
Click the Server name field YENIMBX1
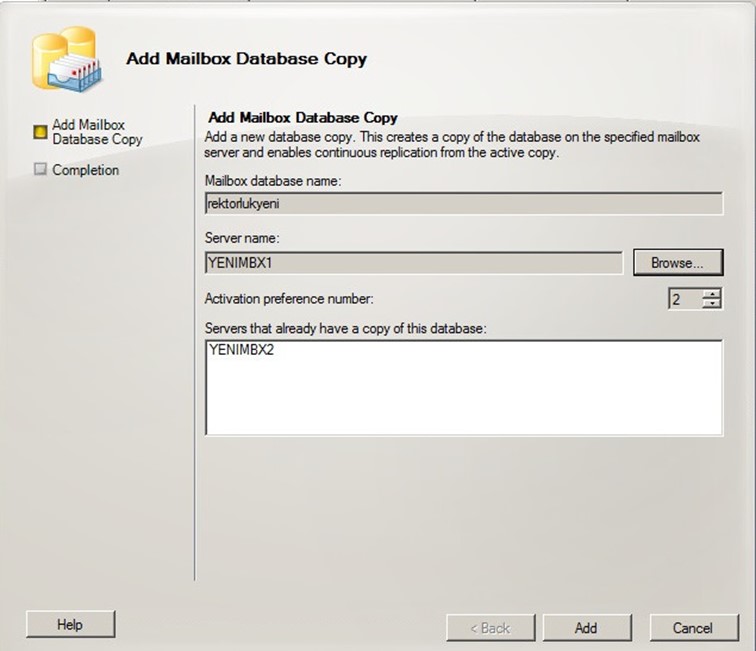[414, 263]
